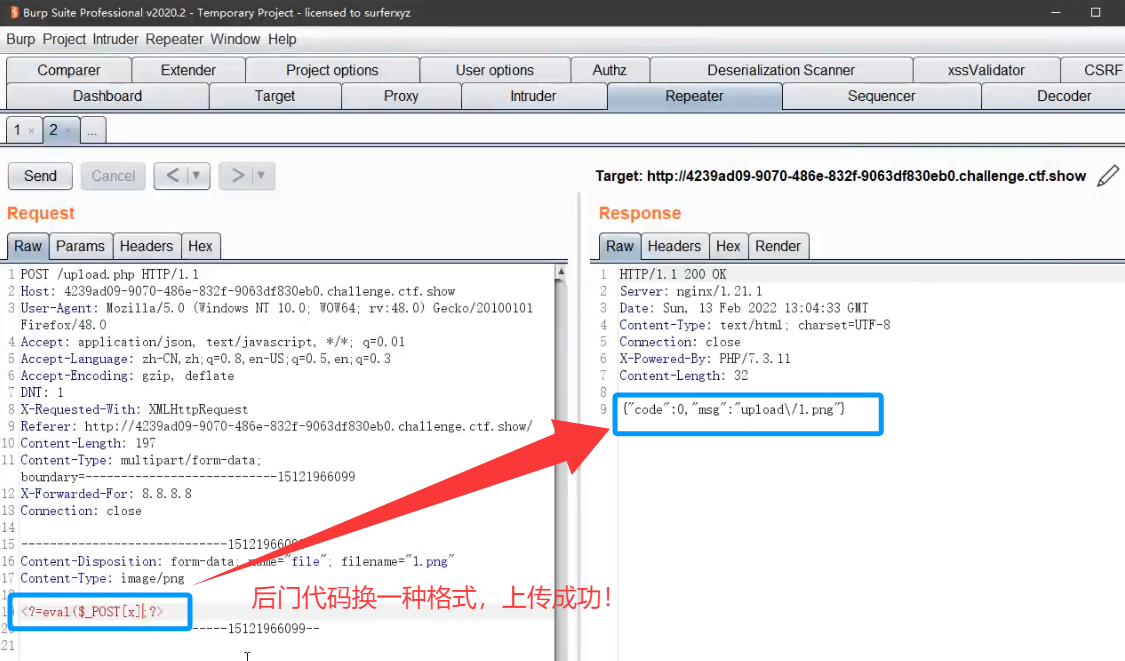Click the Target URL text above the response
1125x661 pixels.
click(x=841, y=176)
